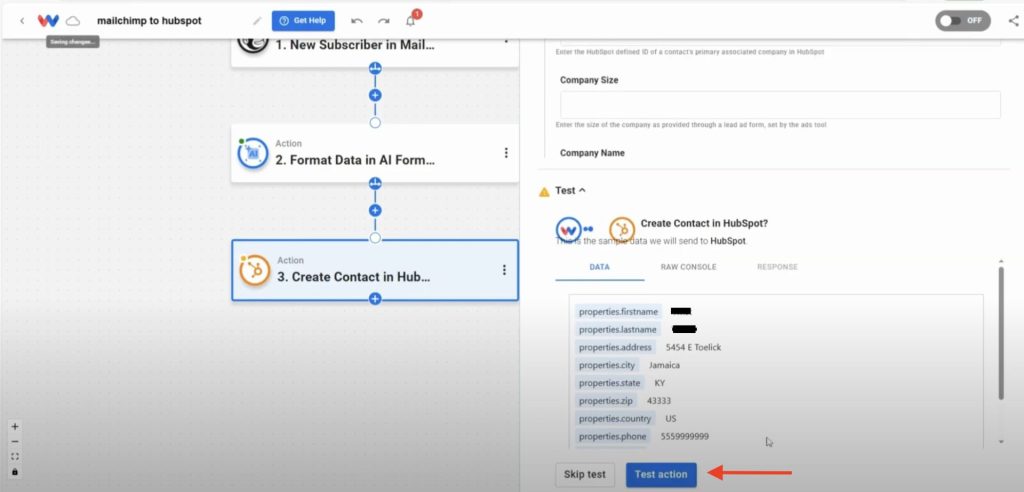Select the New Subscriber in Mailchimp step

375,52
